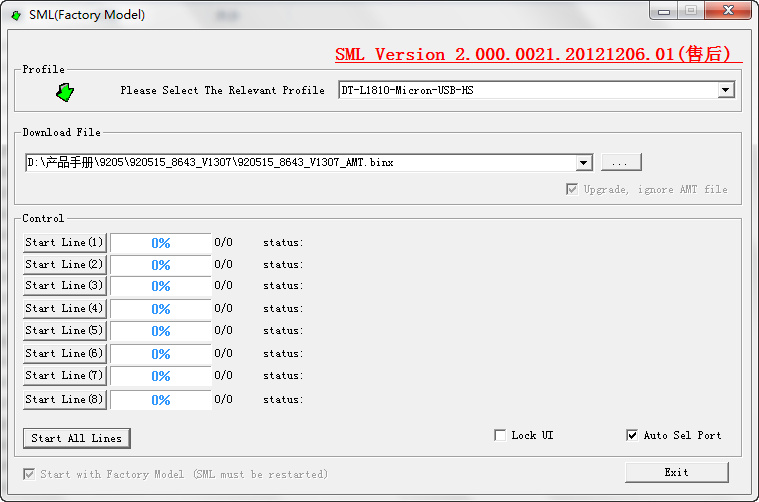Viewport: 759px width, 502px height.
Task: Click the 0/0 counter for Line 5
Action: [x=224, y=330]
